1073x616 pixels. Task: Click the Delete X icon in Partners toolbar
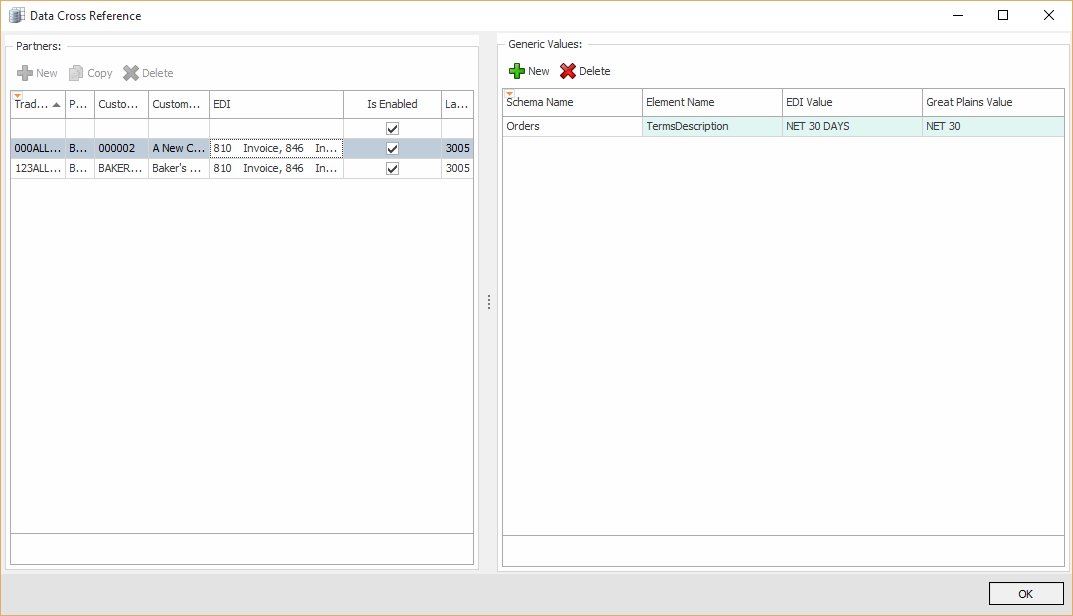tap(131, 73)
